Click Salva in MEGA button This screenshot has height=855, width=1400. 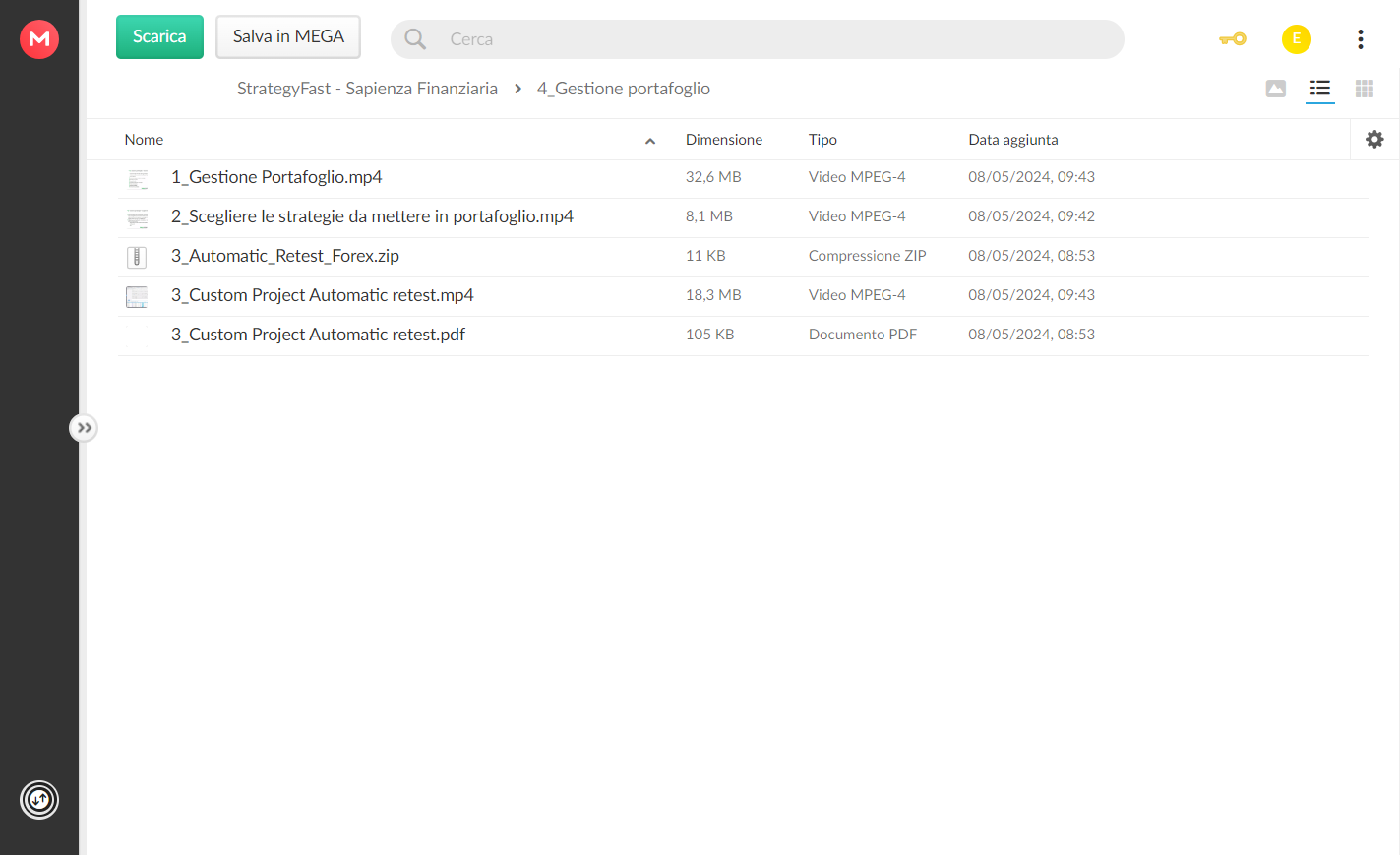(x=288, y=37)
